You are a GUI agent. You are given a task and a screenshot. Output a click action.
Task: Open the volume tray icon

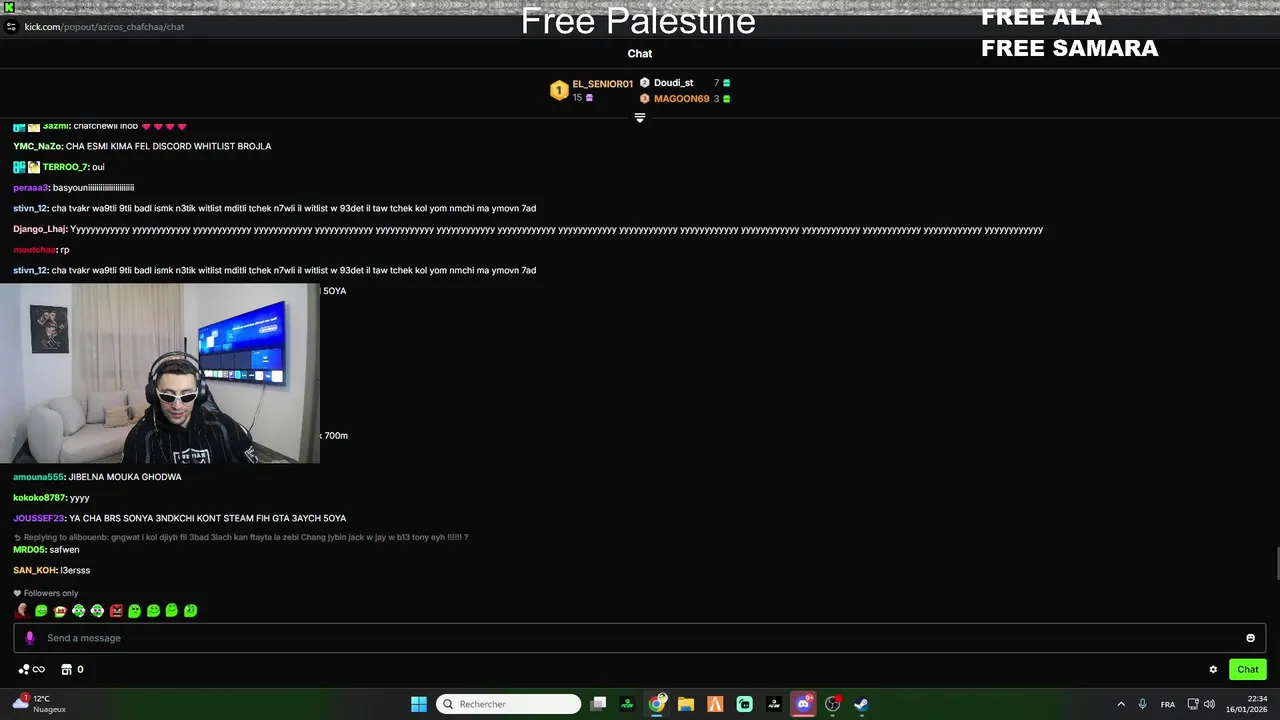[x=1209, y=704]
